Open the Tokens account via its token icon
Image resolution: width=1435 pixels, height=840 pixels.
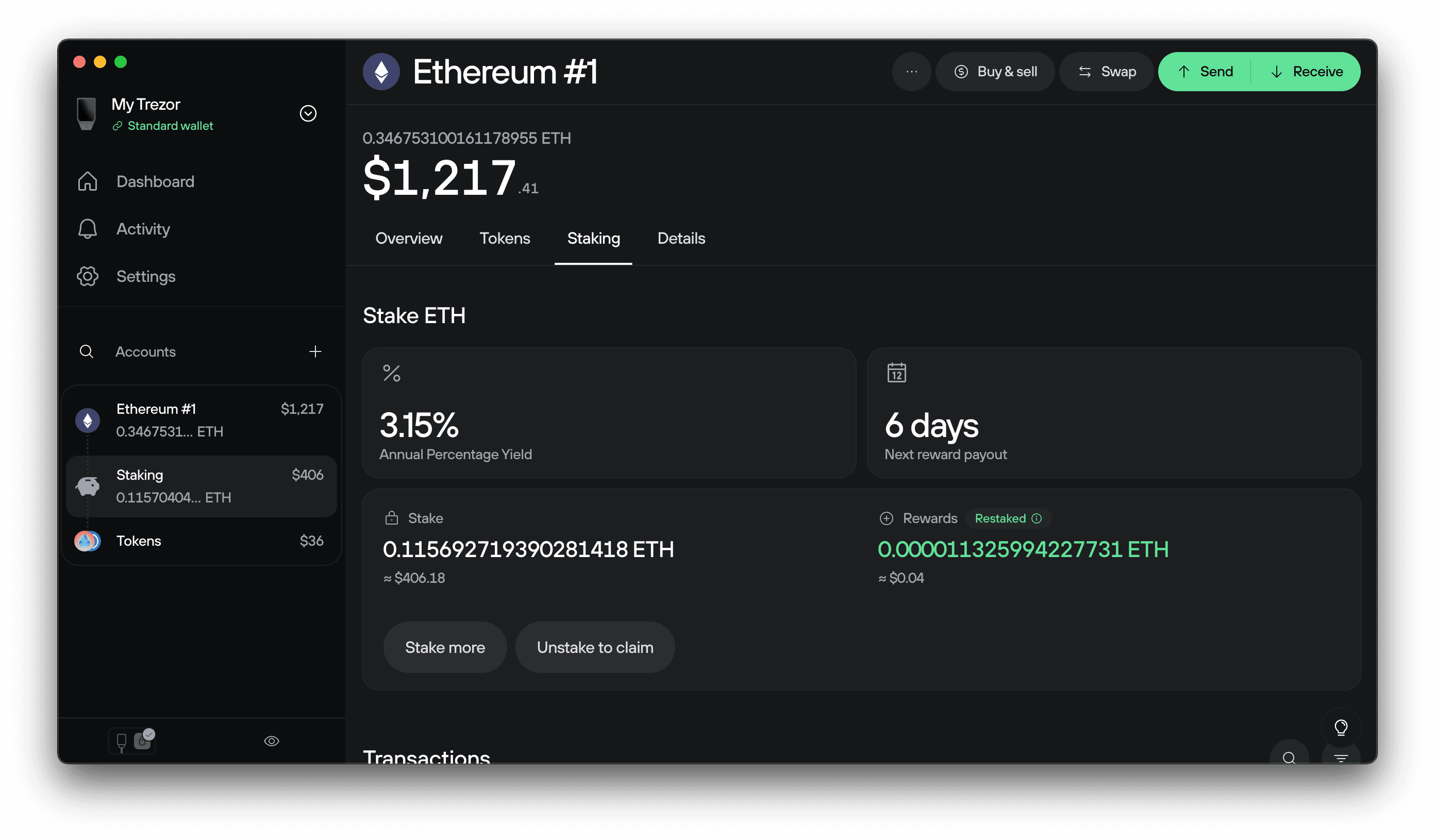[87, 541]
